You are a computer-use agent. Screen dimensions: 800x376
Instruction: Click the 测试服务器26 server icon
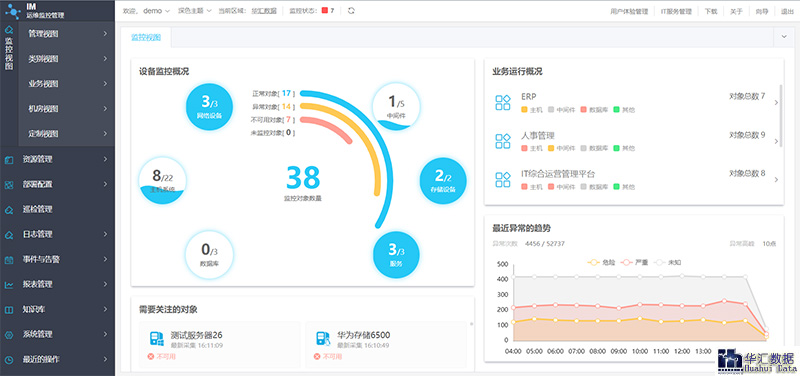(157, 339)
